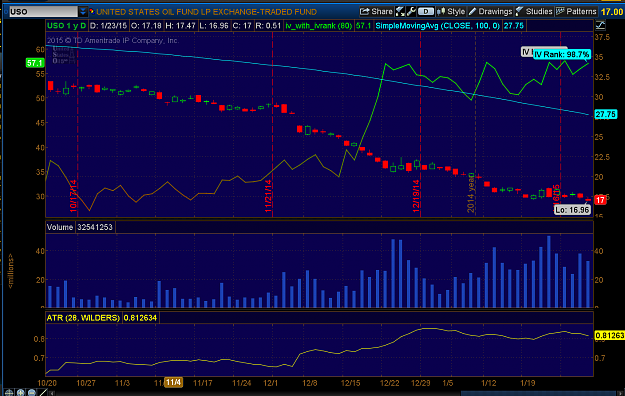Click the 'O: 17.18' open value
625x396 pixels.
click(x=146, y=26)
